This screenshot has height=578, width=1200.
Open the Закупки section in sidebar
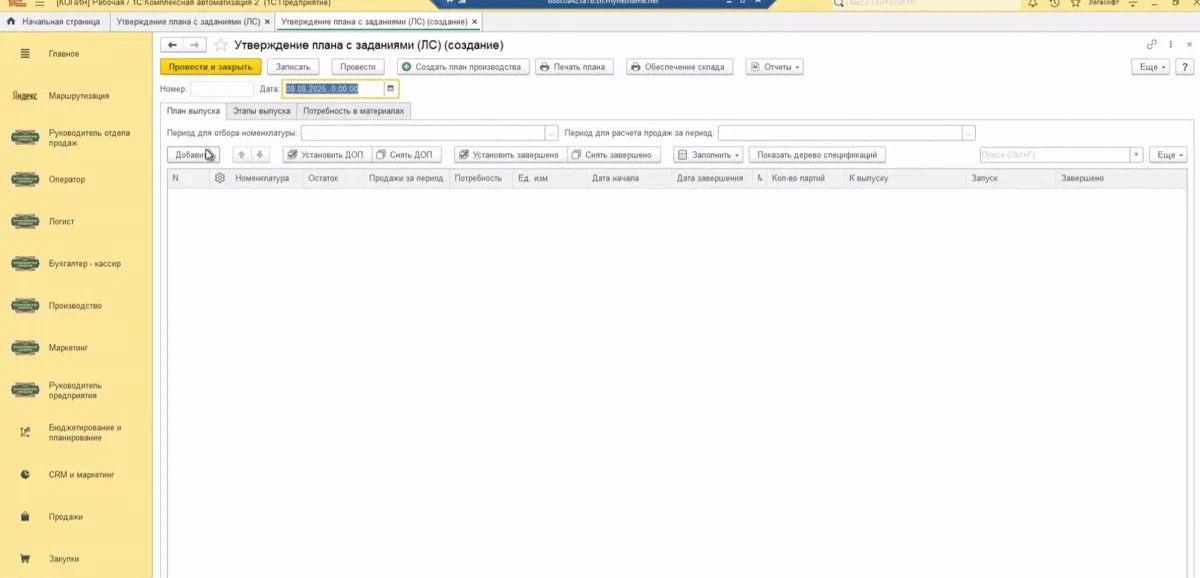click(63, 559)
